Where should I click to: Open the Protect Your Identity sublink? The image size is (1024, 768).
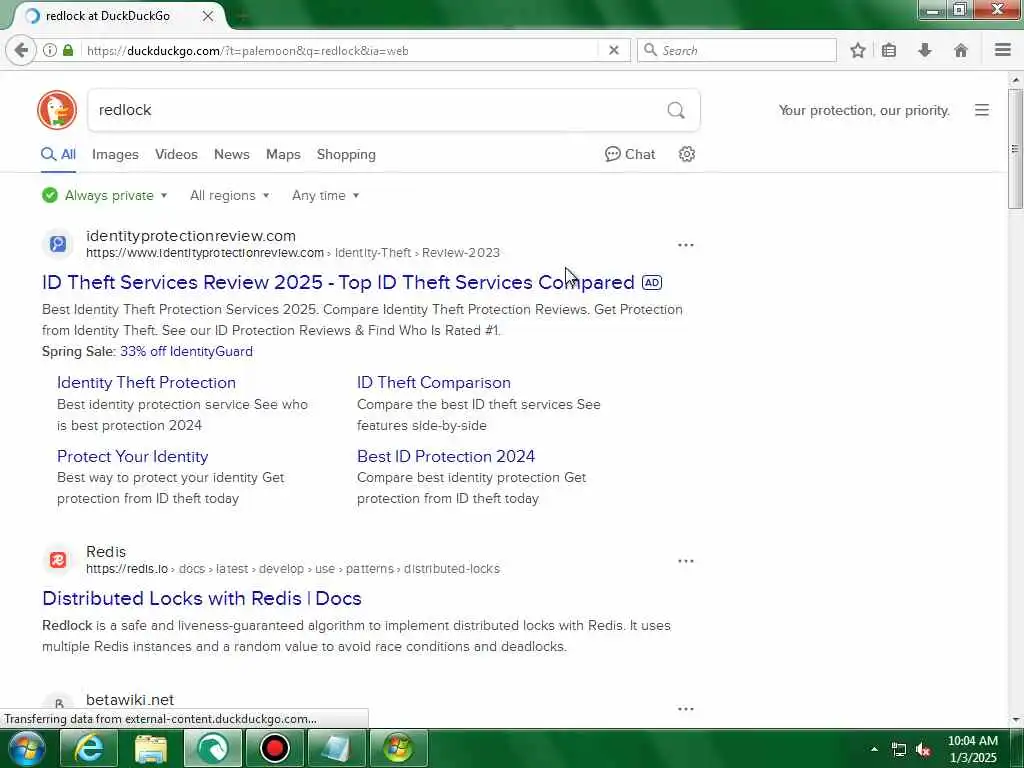click(133, 456)
